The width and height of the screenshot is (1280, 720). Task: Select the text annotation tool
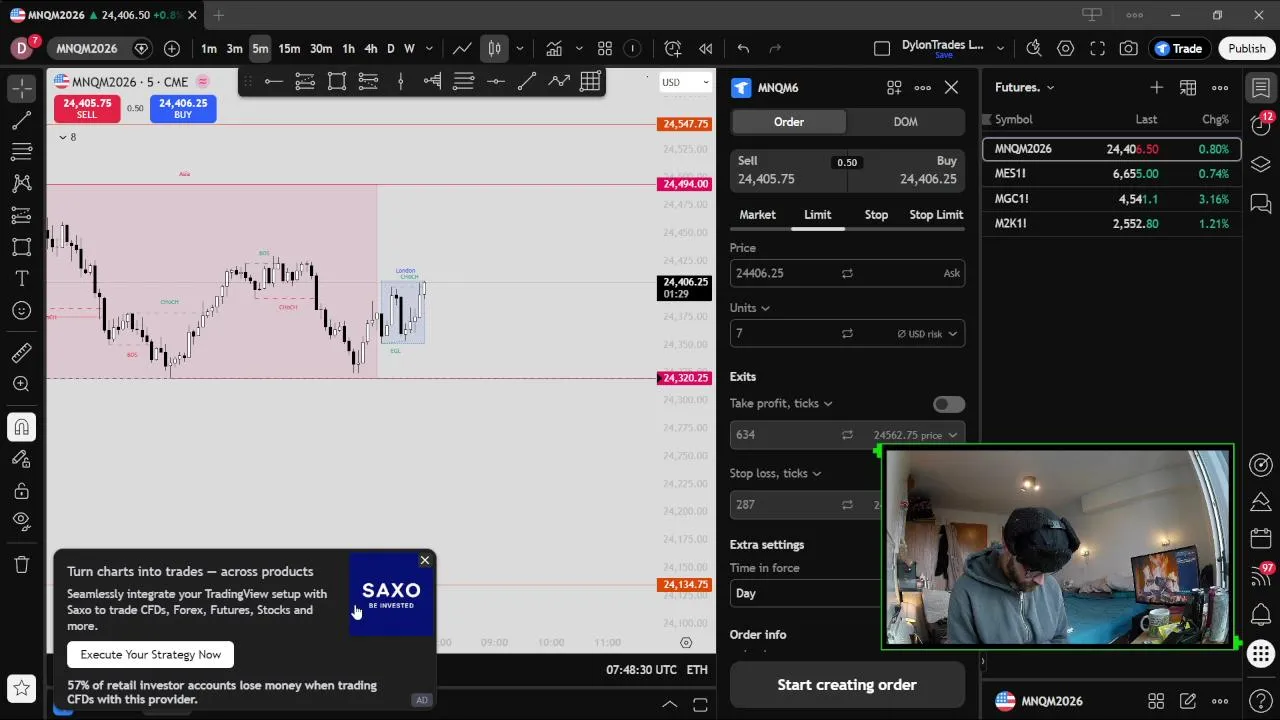[21, 278]
